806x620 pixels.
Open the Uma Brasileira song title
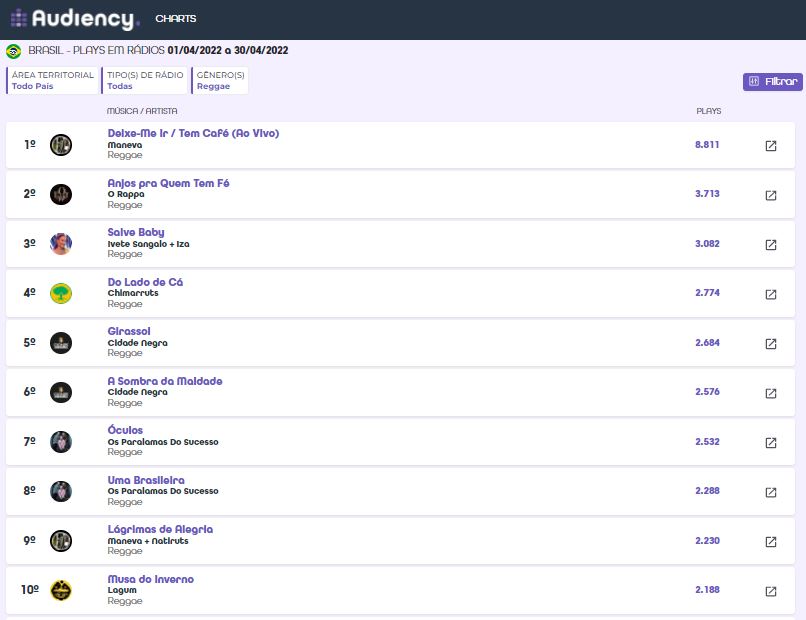pyautogui.click(x=146, y=480)
